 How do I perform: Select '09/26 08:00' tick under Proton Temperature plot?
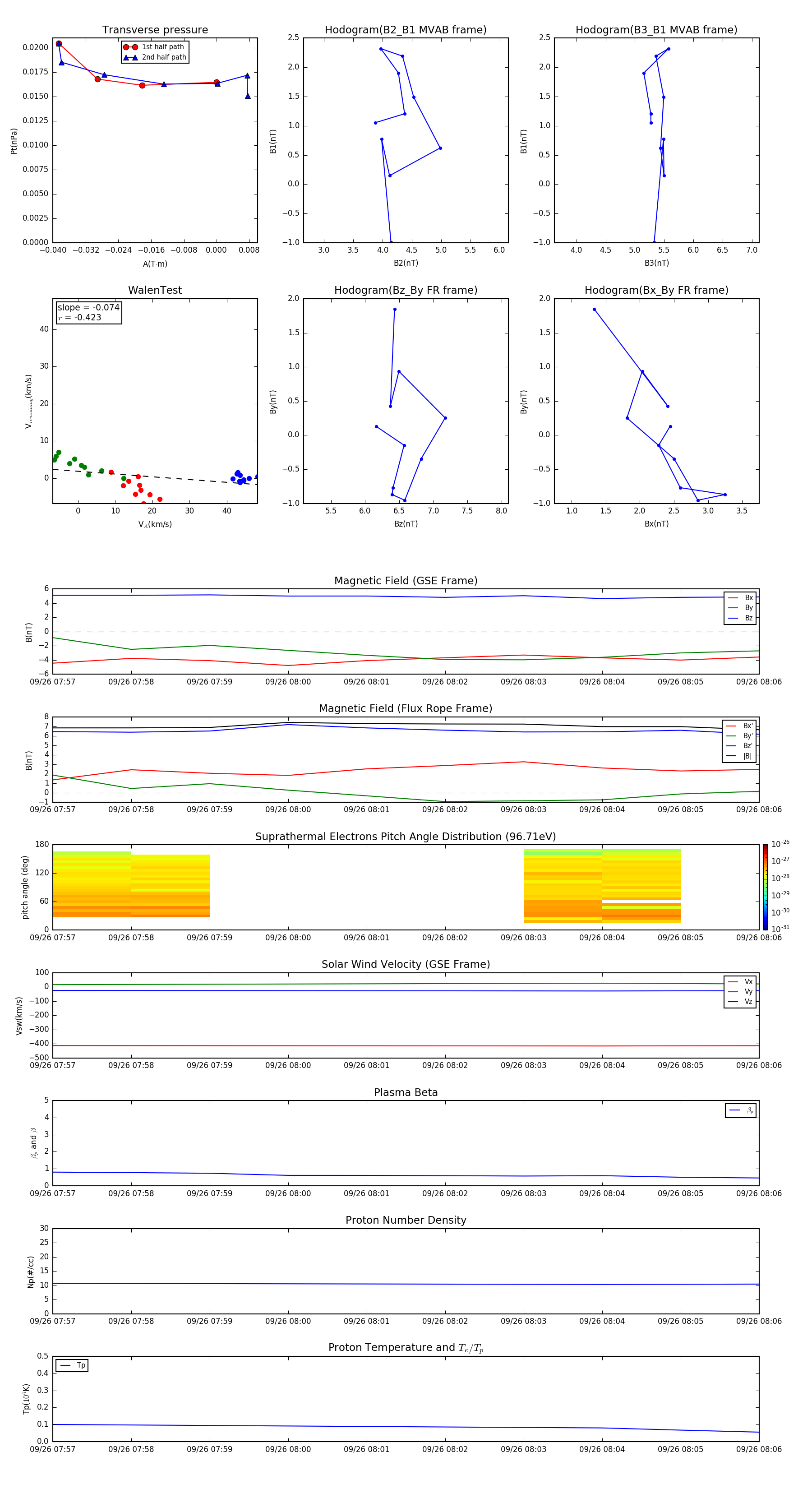(x=288, y=1449)
